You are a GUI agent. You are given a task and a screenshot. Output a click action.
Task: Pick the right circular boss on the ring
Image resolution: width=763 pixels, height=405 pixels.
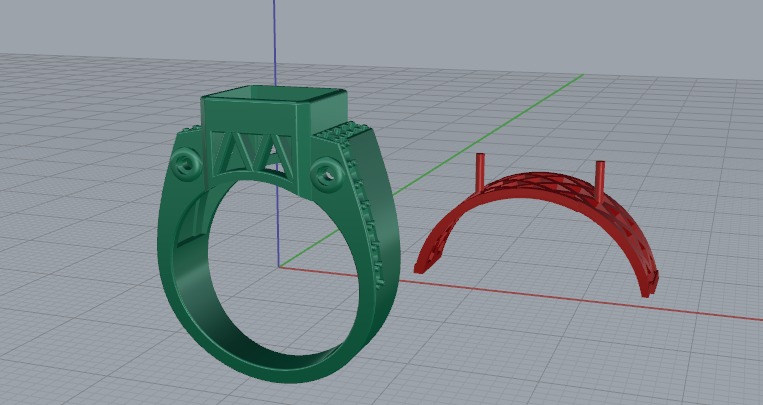click(x=327, y=174)
